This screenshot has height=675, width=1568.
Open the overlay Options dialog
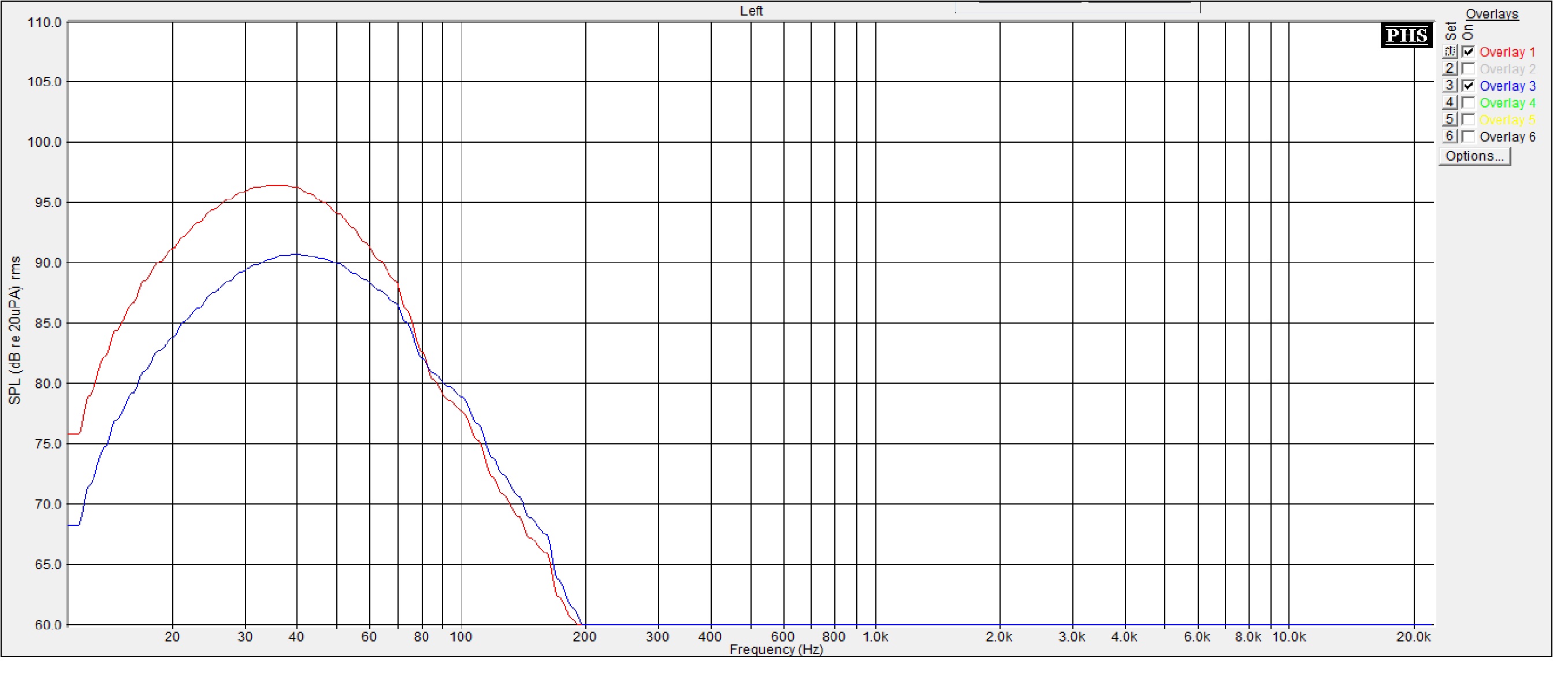pos(1474,157)
